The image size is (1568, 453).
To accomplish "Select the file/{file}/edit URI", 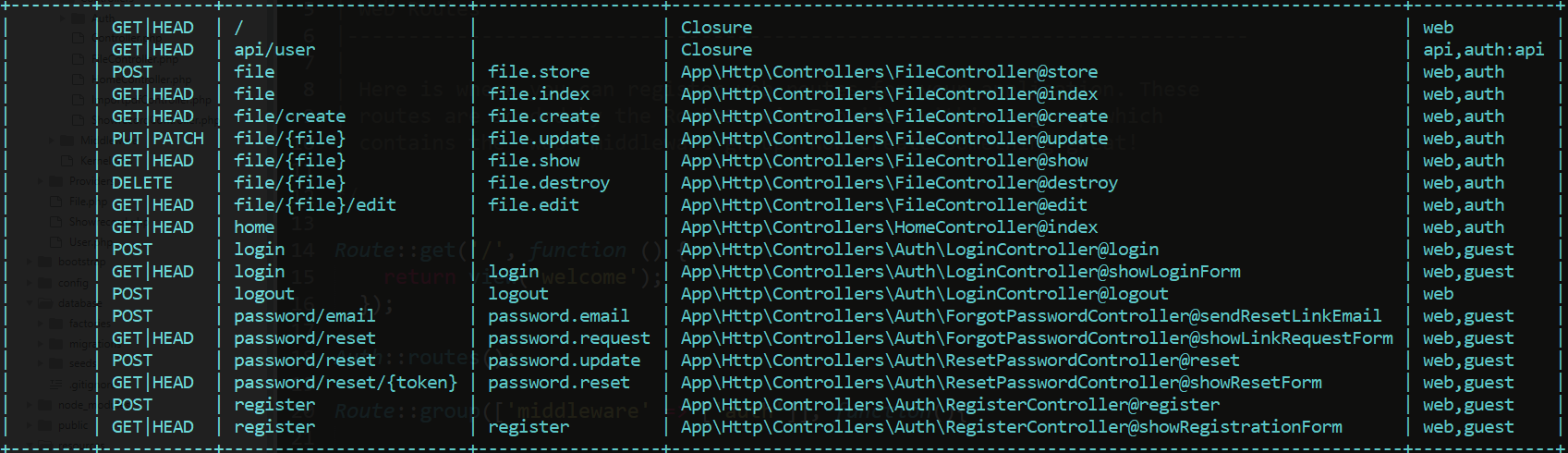I will pyautogui.click(x=315, y=205).
